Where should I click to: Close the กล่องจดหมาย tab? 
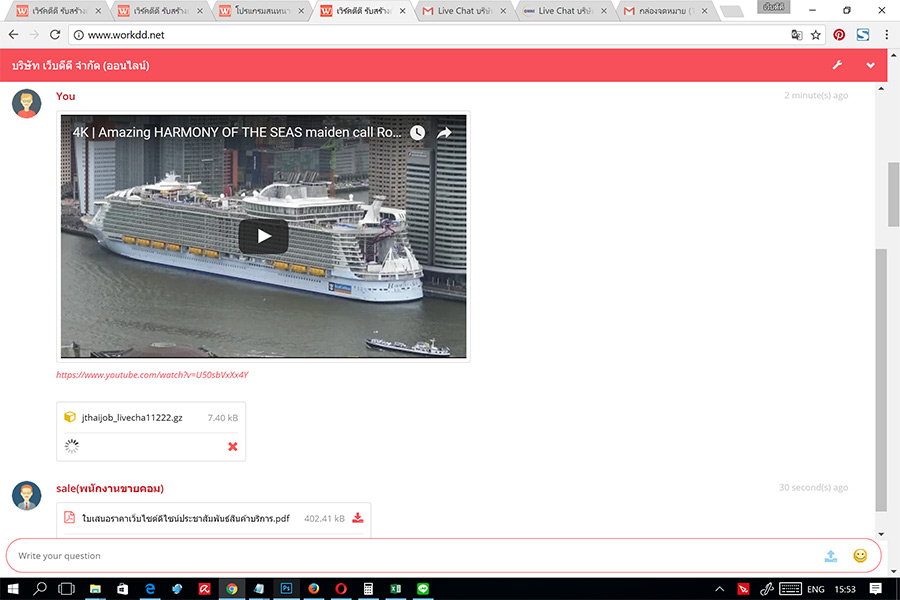click(704, 11)
